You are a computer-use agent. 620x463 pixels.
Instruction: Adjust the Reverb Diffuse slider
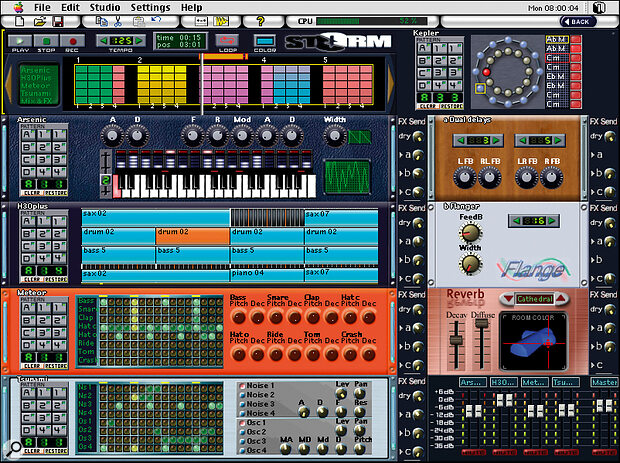481,323
